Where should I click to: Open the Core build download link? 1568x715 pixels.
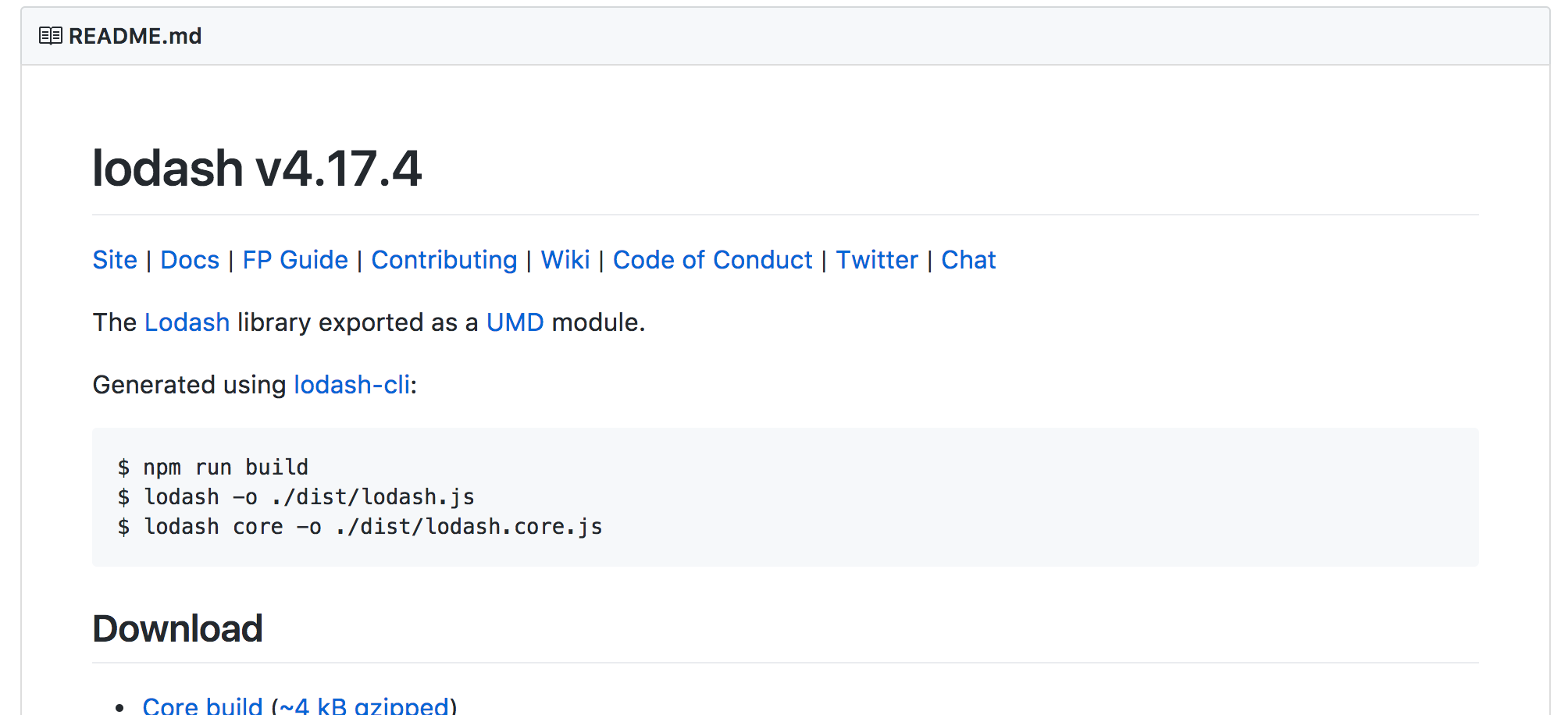(x=203, y=706)
